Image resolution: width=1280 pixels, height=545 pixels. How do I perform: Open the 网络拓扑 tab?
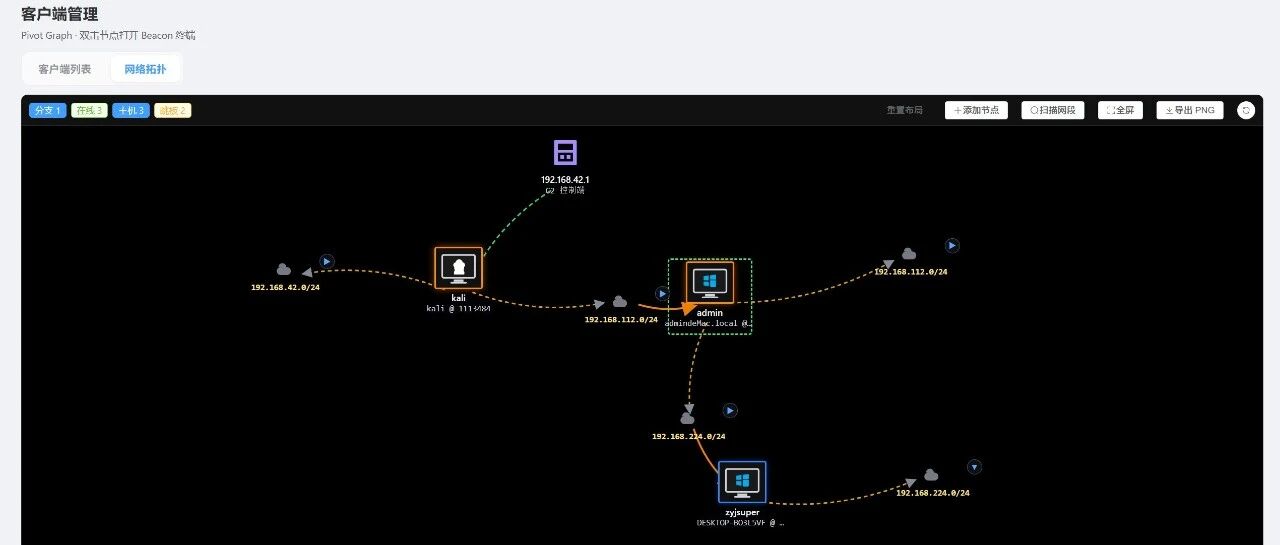tap(145, 69)
